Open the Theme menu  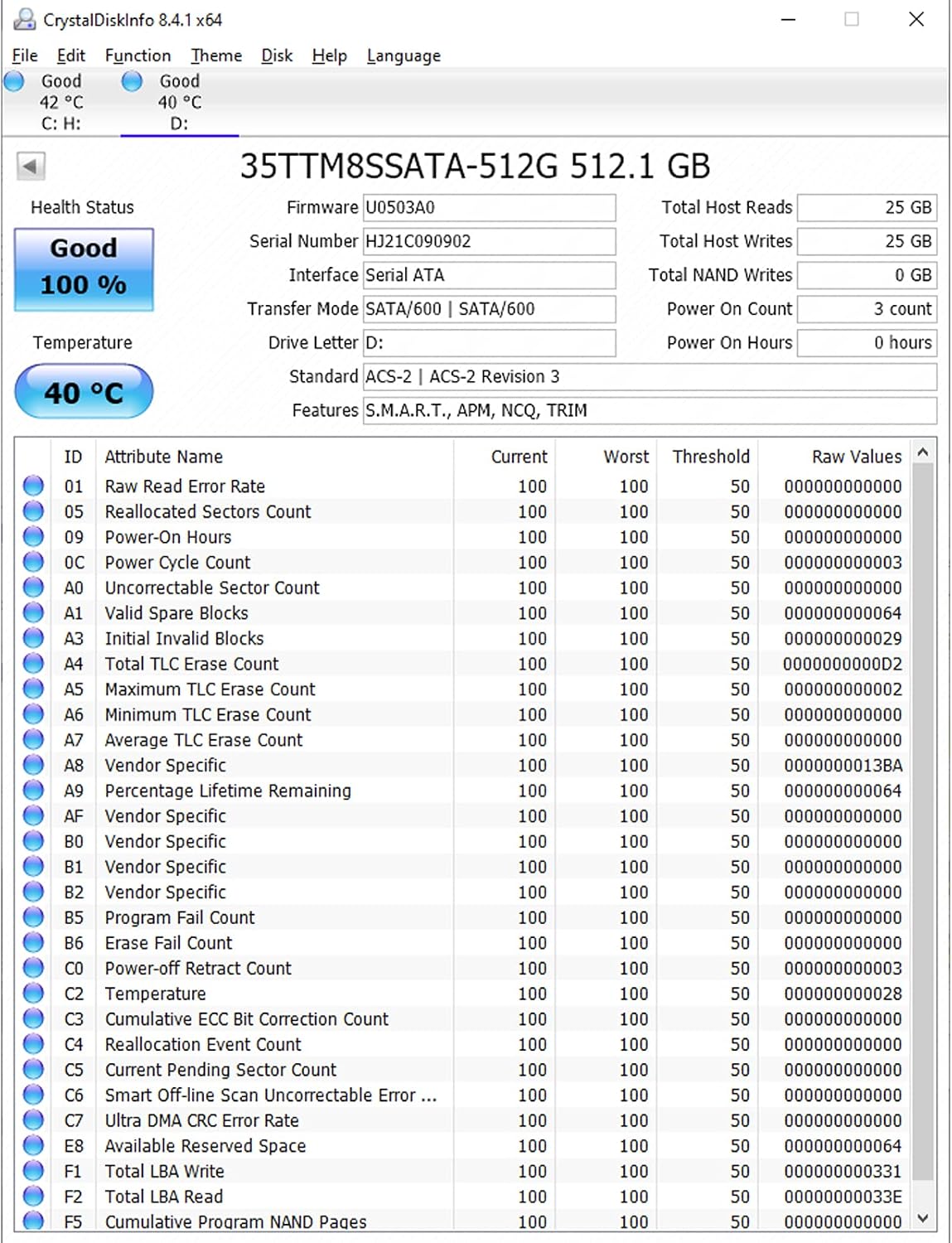216,56
